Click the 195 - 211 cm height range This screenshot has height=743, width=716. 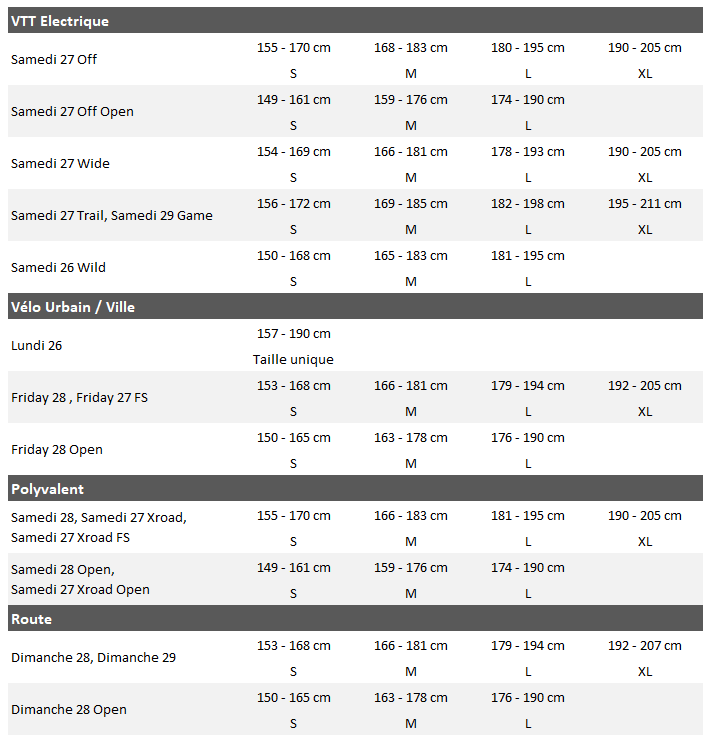[645, 203]
